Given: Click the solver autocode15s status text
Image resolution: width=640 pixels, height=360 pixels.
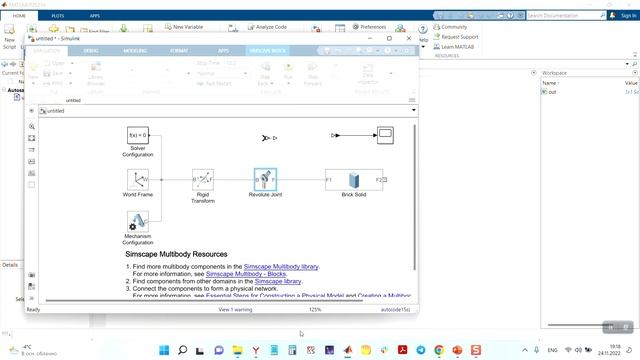Looking at the screenshot, I should click(x=395, y=310).
